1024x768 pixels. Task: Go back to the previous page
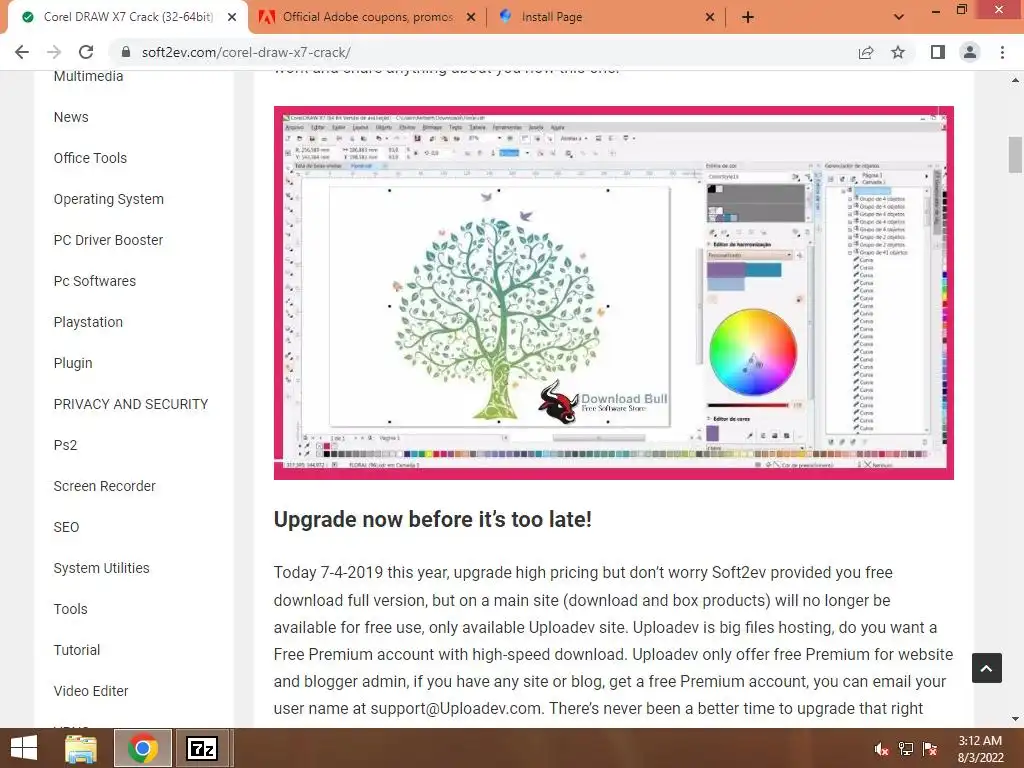(x=22, y=52)
